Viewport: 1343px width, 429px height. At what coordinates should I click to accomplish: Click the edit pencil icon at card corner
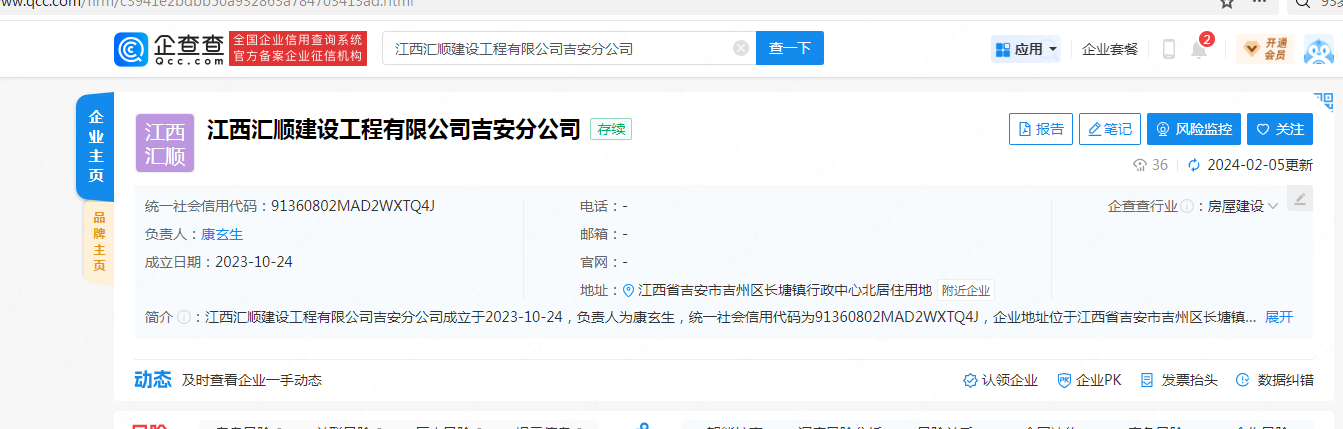[1300, 199]
